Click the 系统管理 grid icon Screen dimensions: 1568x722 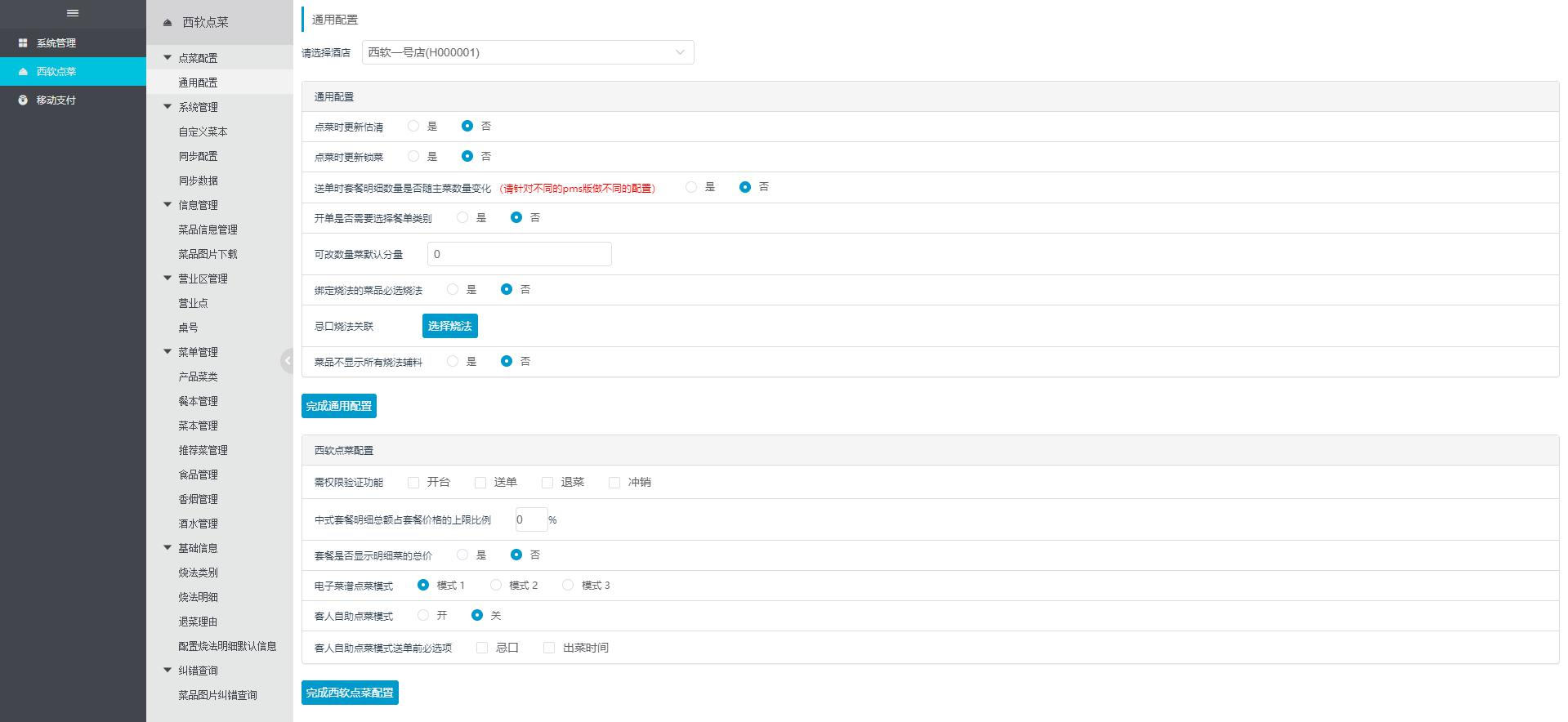(x=23, y=42)
